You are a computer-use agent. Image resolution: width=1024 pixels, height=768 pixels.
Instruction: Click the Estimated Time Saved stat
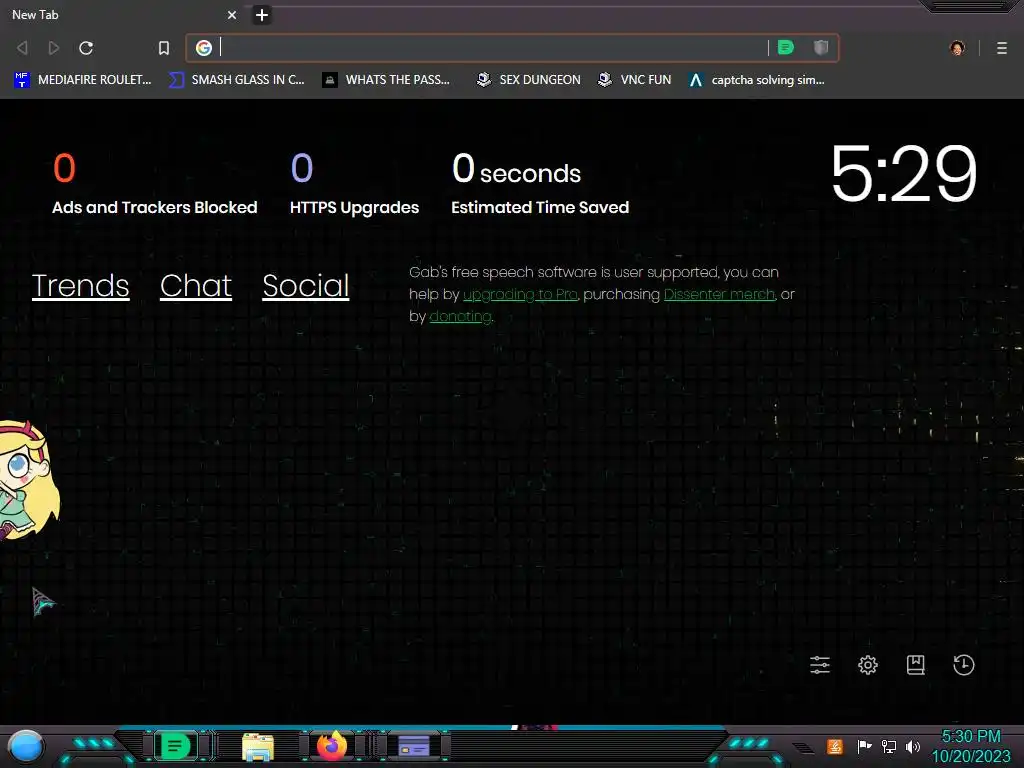click(x=540, y=184)
